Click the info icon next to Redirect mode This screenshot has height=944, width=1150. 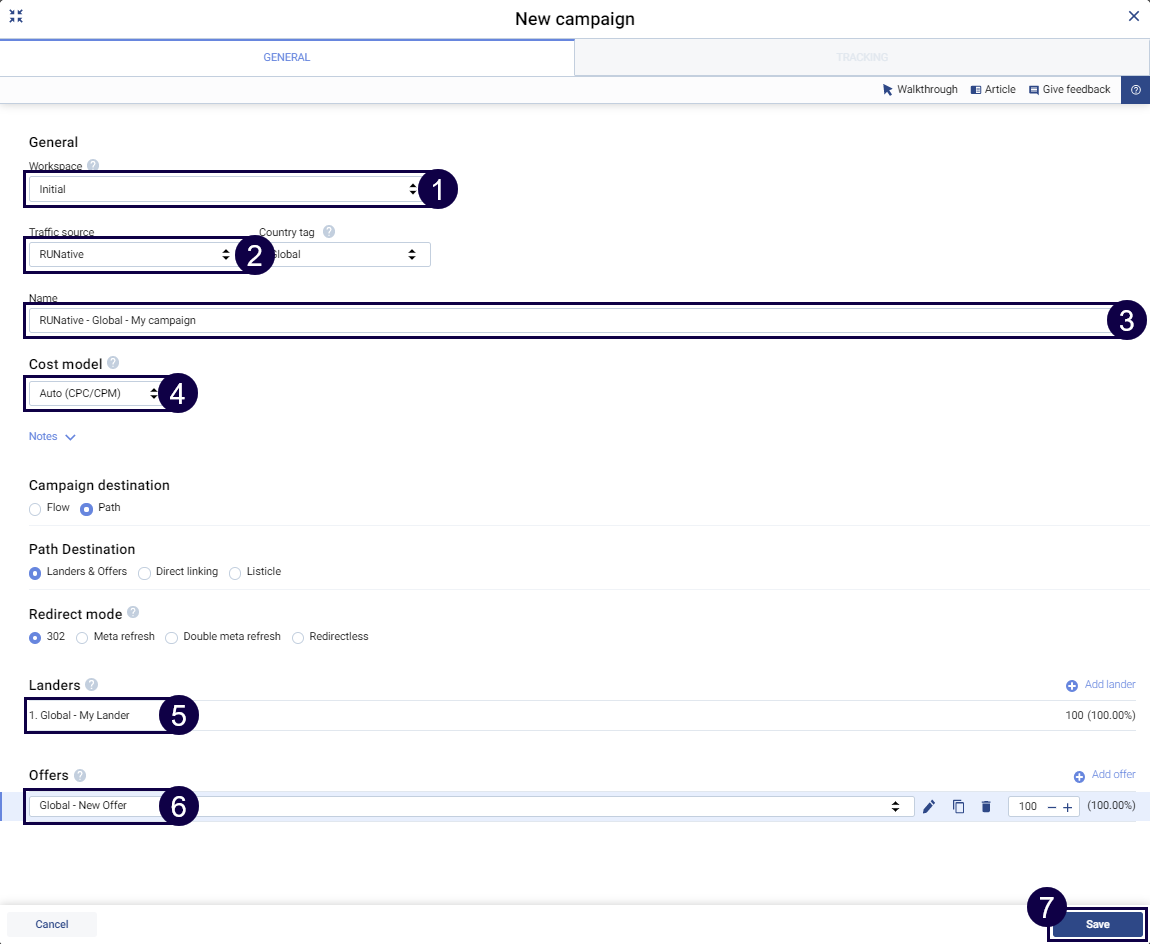point(133,613)
